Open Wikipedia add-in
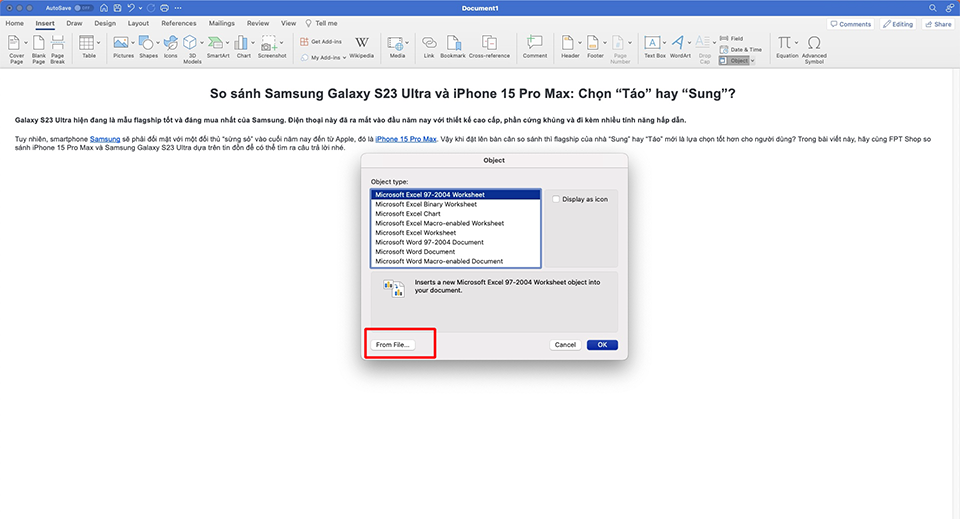The height and width of the screenshot is (519, 960). tap(362, 47)
